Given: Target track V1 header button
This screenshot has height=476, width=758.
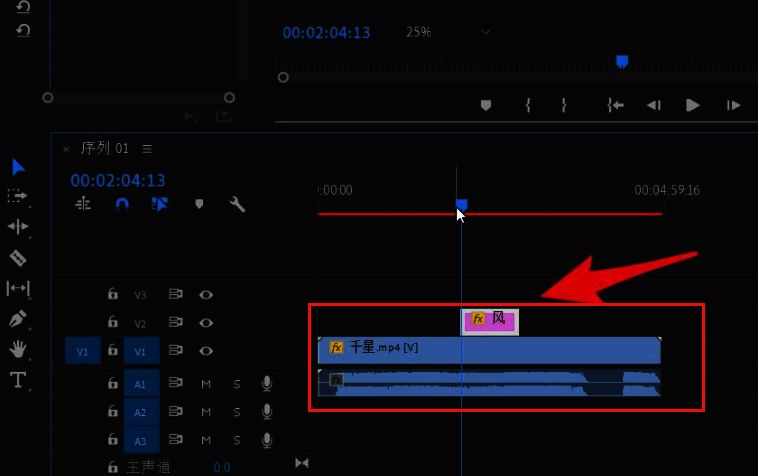Looking at the screenshot, I should coord(141,351).
